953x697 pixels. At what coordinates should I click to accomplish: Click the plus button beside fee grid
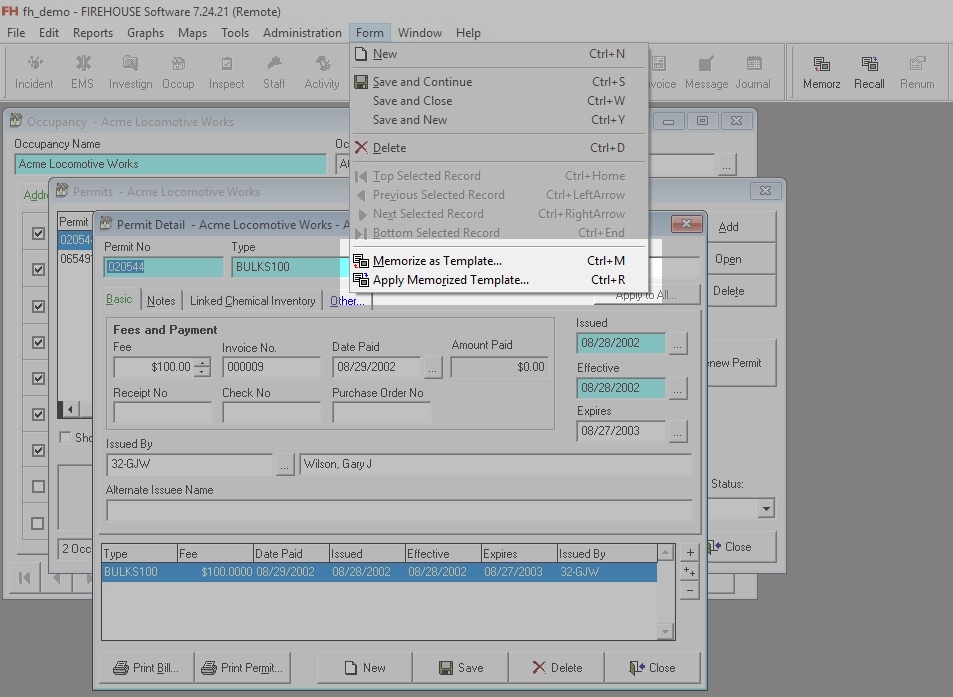(x=689, y=552)
